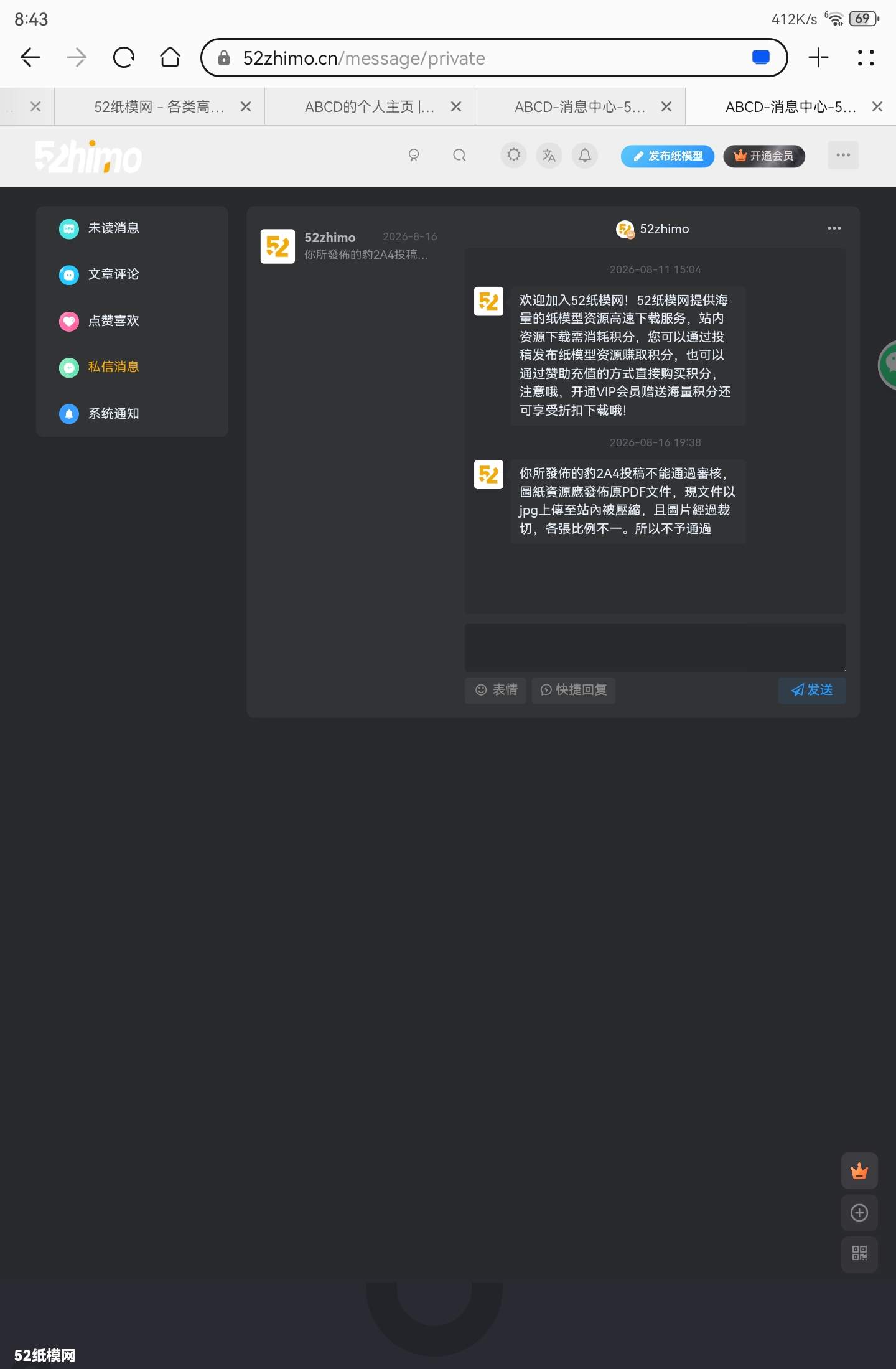896x1369 pixels.
Task: Click the browser forward arrow
Action: point(77,58)
